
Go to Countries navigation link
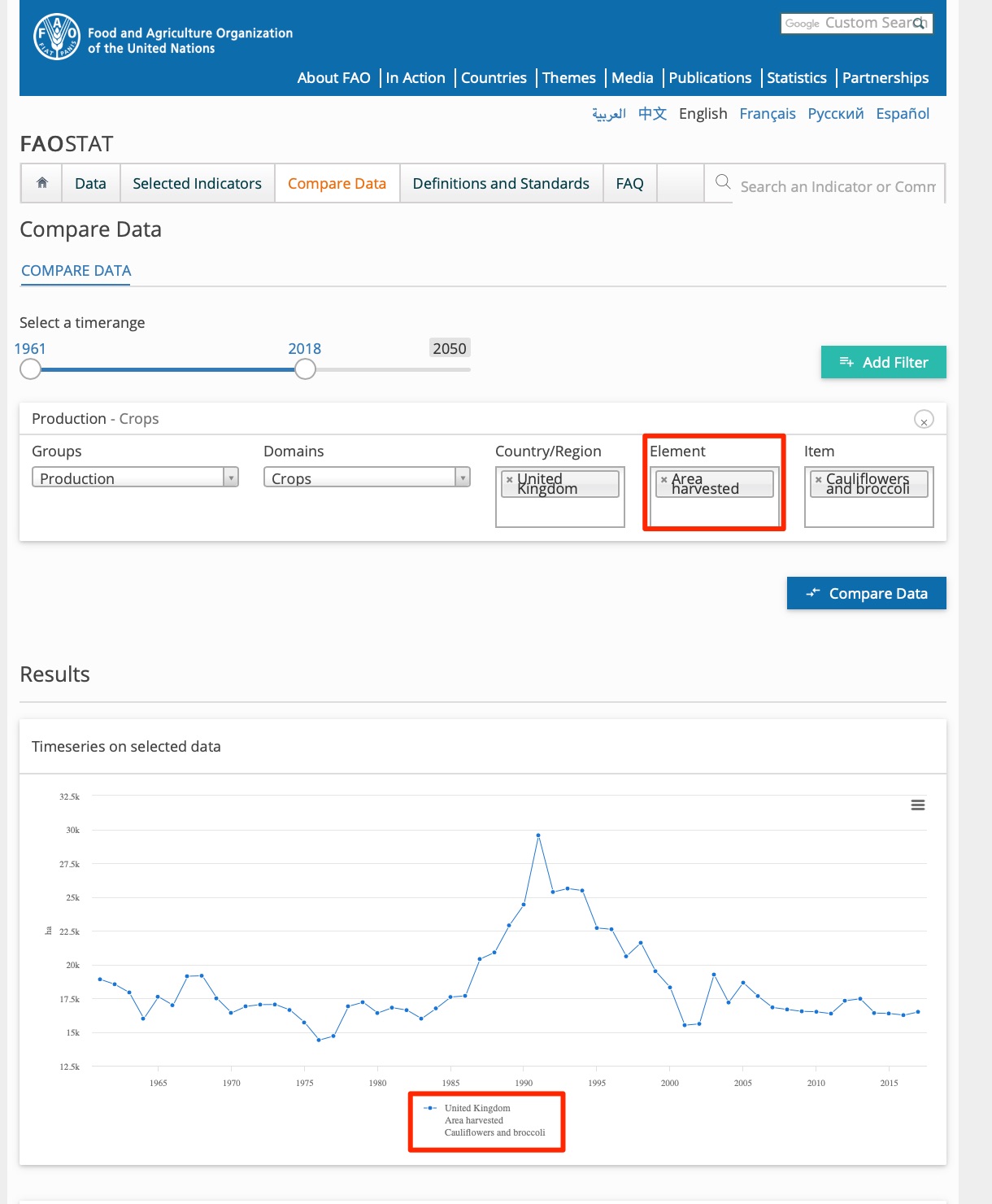tap(494, 78)
